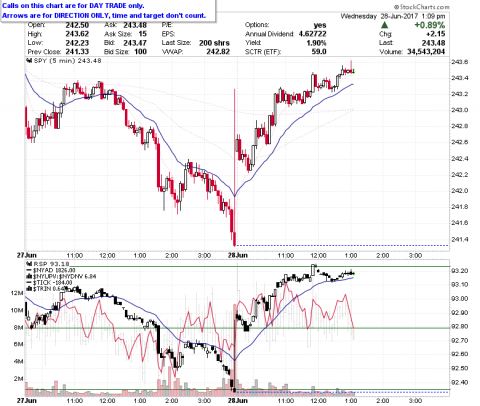Click the Volume value 34,543,204
Screen dimensions: 480x406
pos(426,52)
